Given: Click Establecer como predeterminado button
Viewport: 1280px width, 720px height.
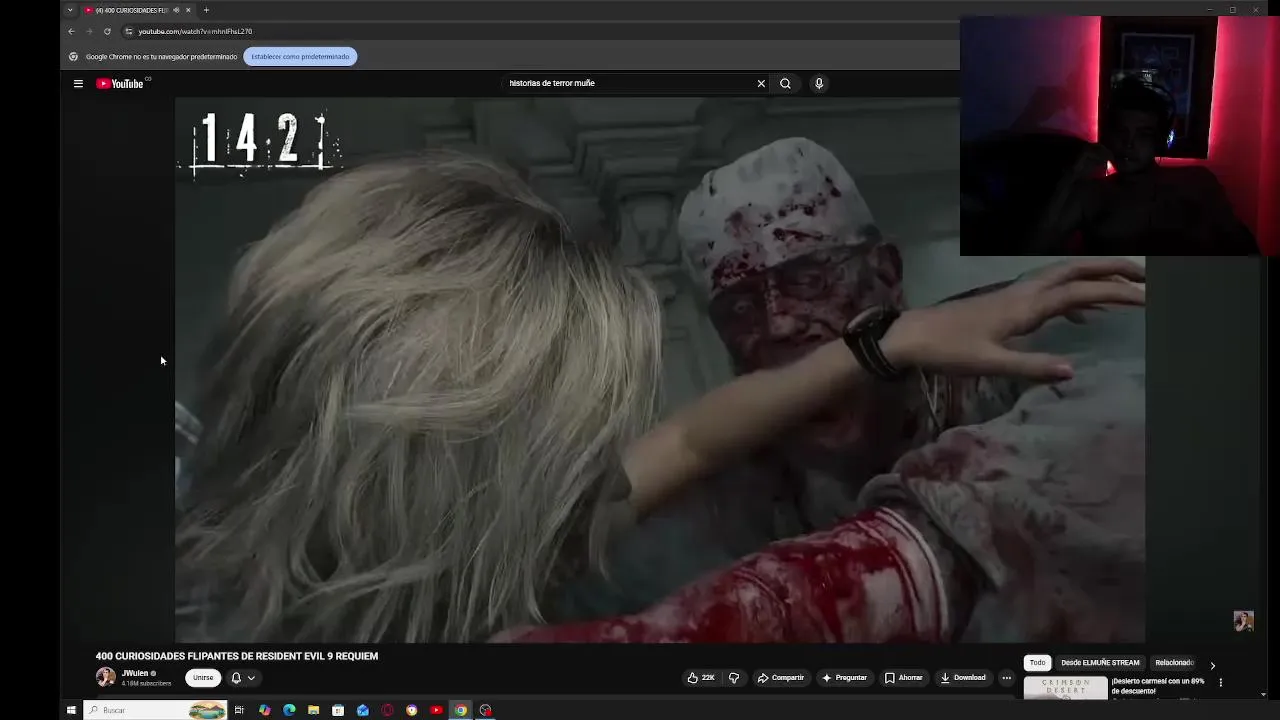Looking at the screenshot, I should pos(300,57).
